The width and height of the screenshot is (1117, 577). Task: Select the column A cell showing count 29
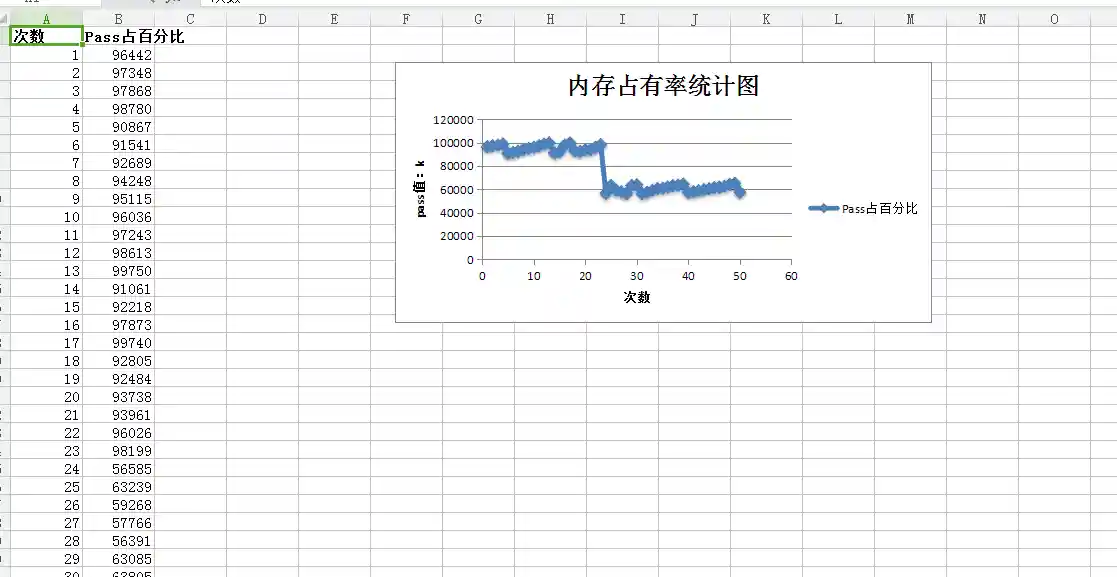(x=46, y=558)
